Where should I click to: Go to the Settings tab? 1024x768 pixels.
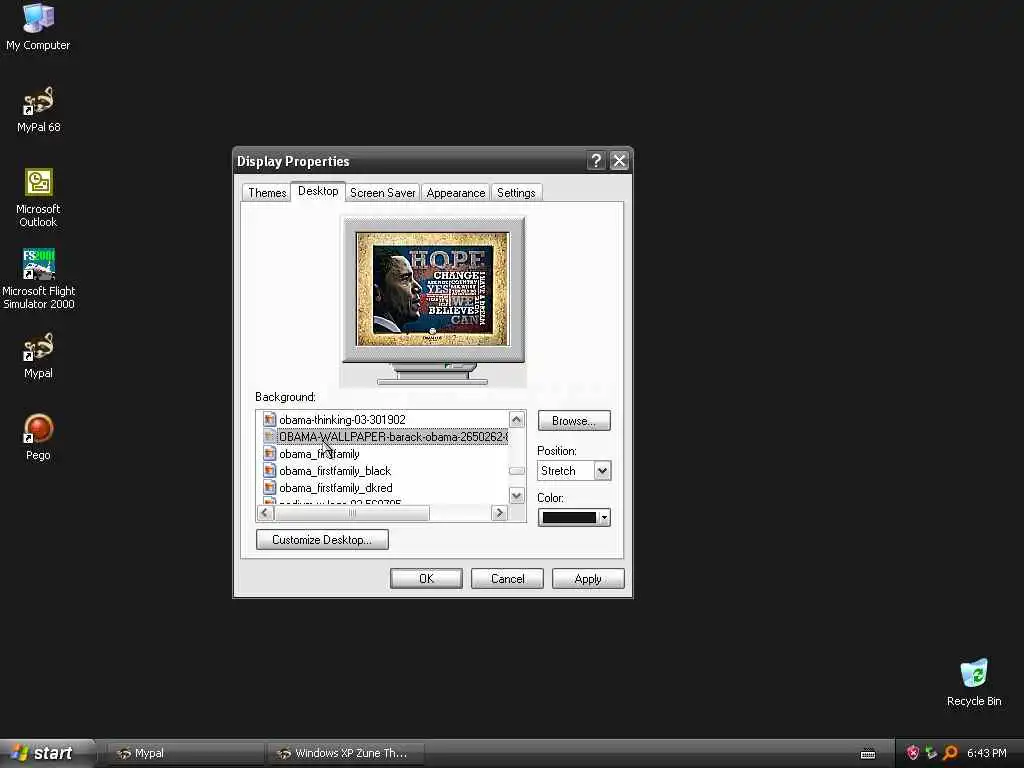coord(516,193)
